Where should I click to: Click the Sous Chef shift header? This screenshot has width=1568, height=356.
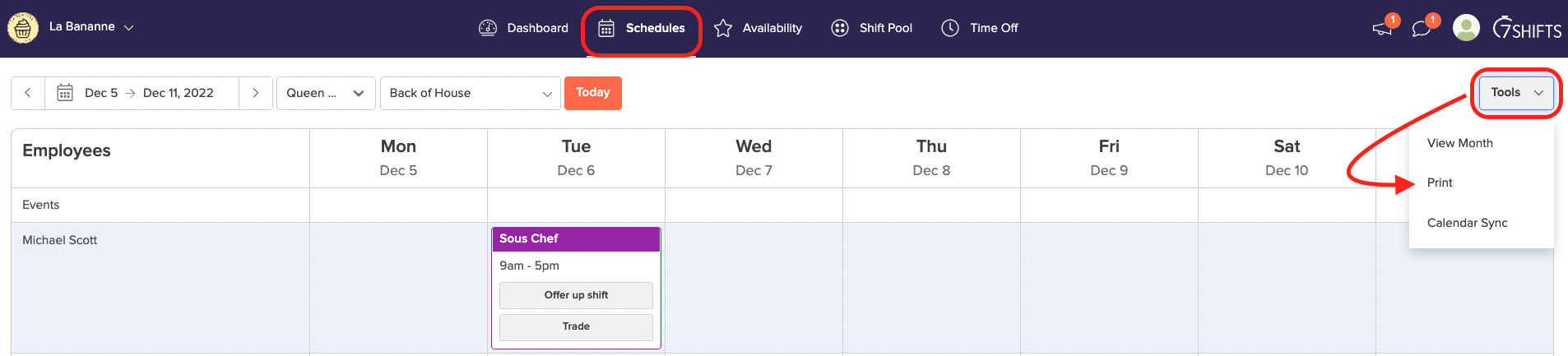tap(576, 238)
